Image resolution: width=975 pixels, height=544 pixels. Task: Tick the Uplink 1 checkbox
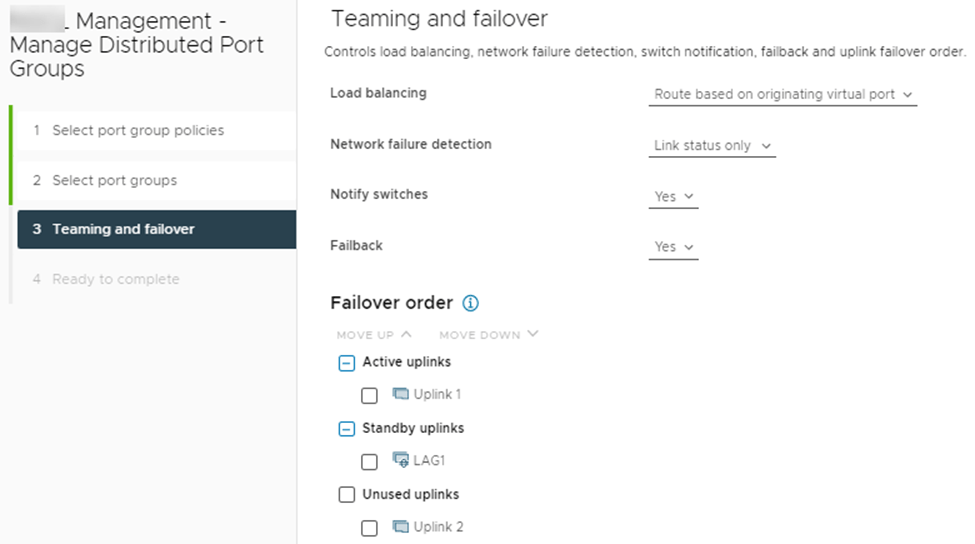(369, 395)
